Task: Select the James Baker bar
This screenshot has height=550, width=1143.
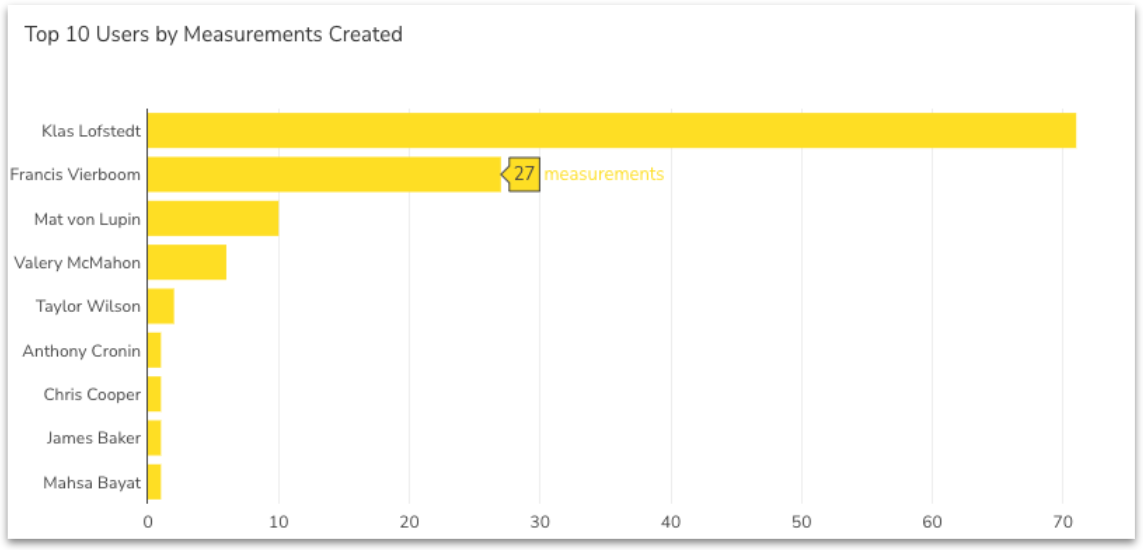Action: (x=154, y=438)
